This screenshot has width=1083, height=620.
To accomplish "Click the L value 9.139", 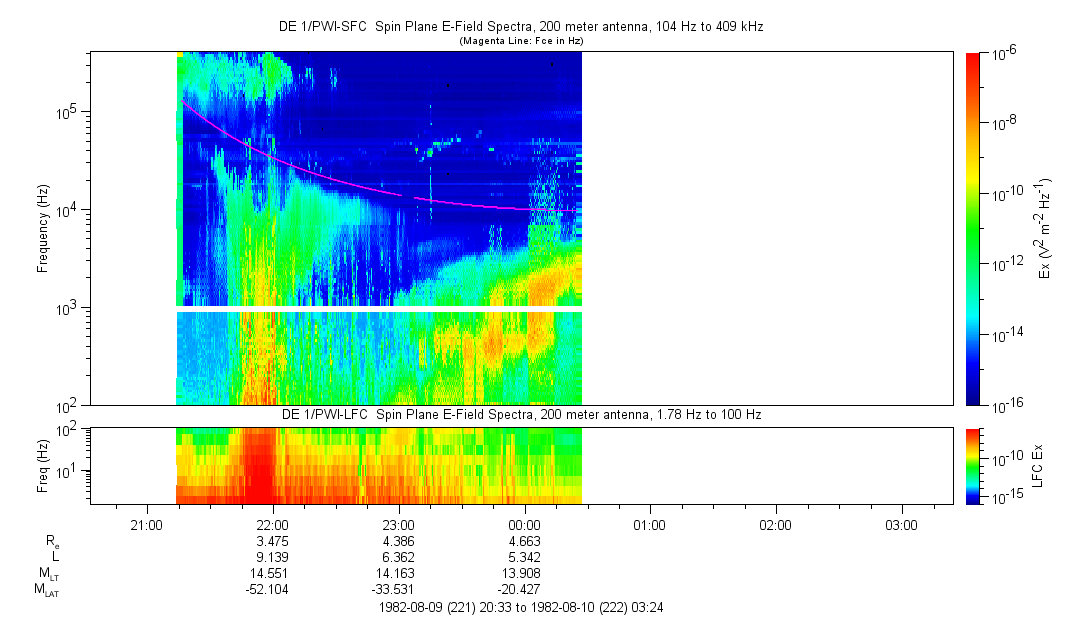I will tap(273, 557).
